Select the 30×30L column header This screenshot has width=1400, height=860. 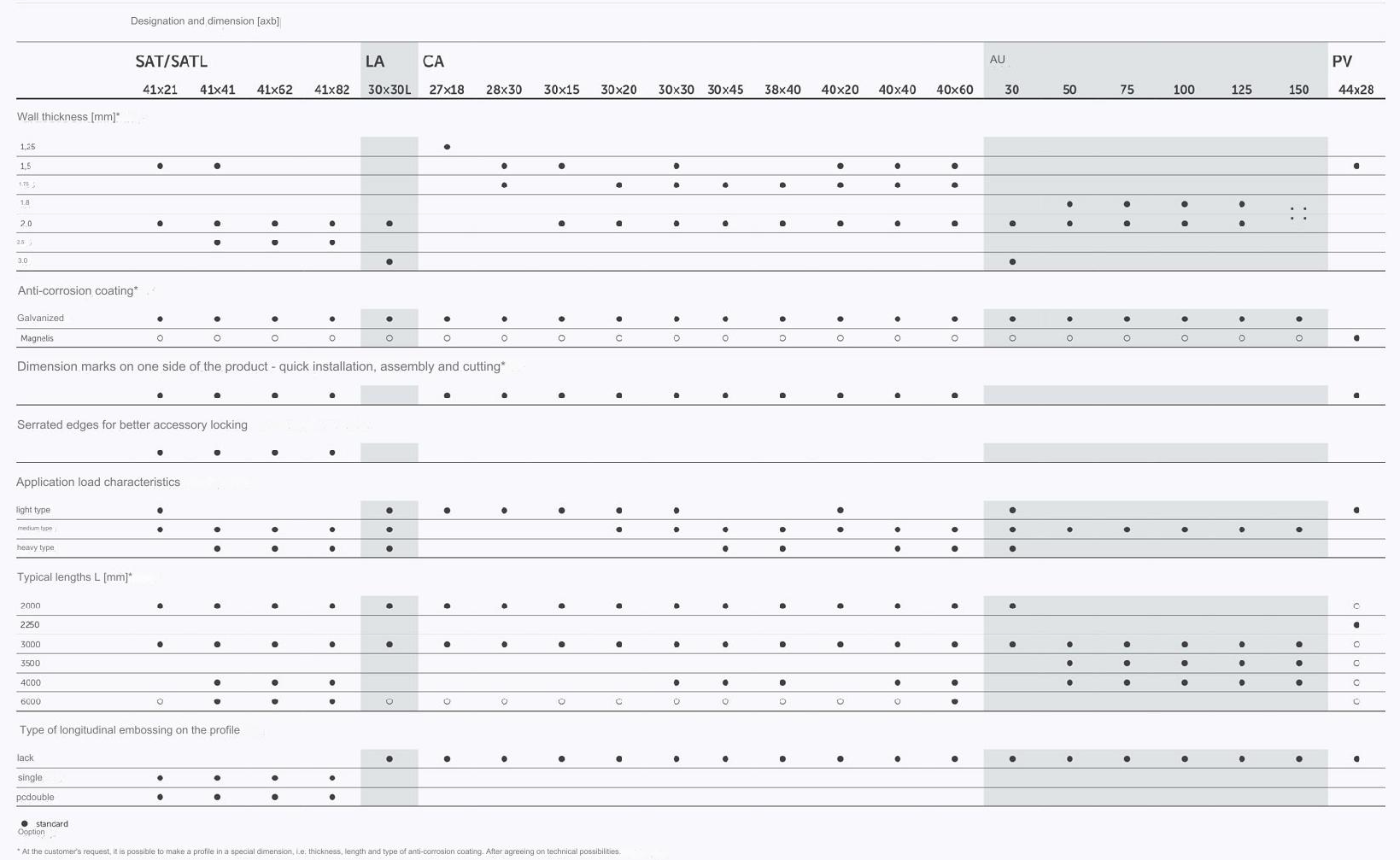pyautogui.click(x=390, y=90)
